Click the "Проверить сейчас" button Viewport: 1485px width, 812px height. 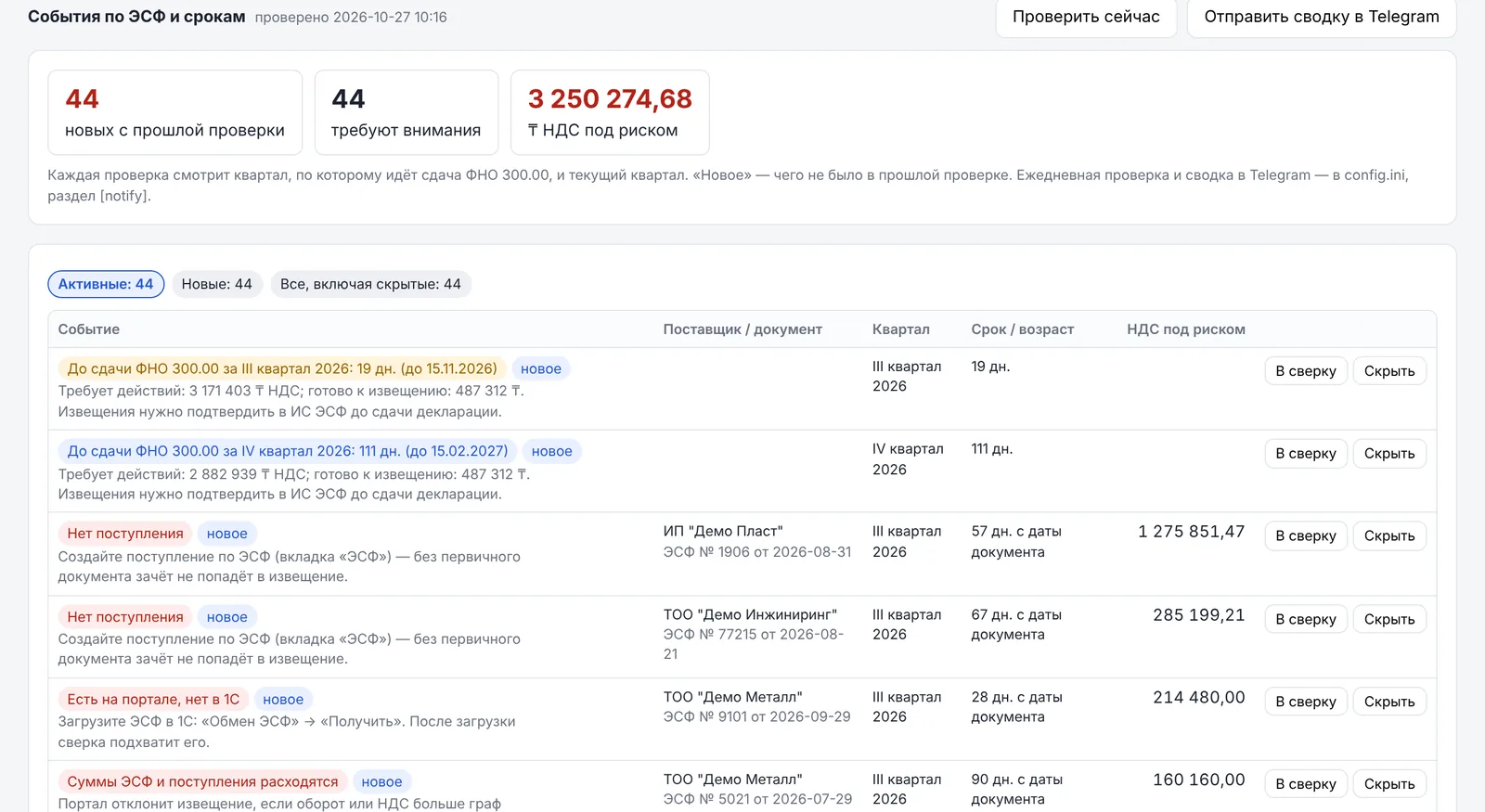1086,18
